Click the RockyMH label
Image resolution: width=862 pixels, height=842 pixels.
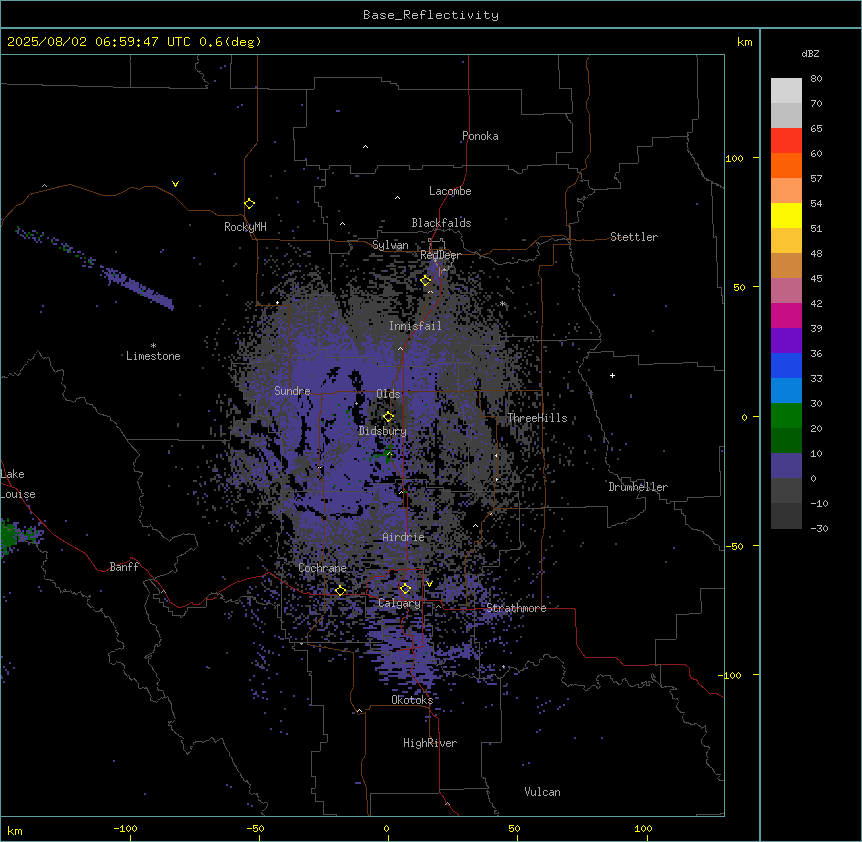coord(245,227)
